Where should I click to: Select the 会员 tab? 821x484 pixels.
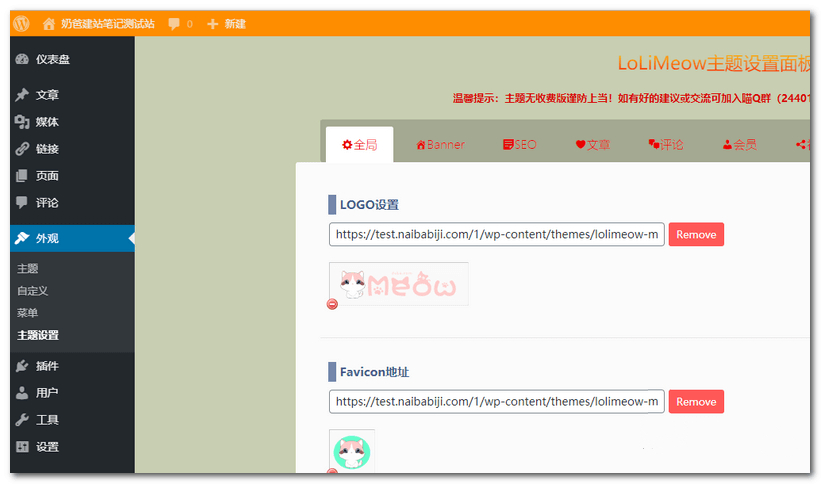(739, 145)
